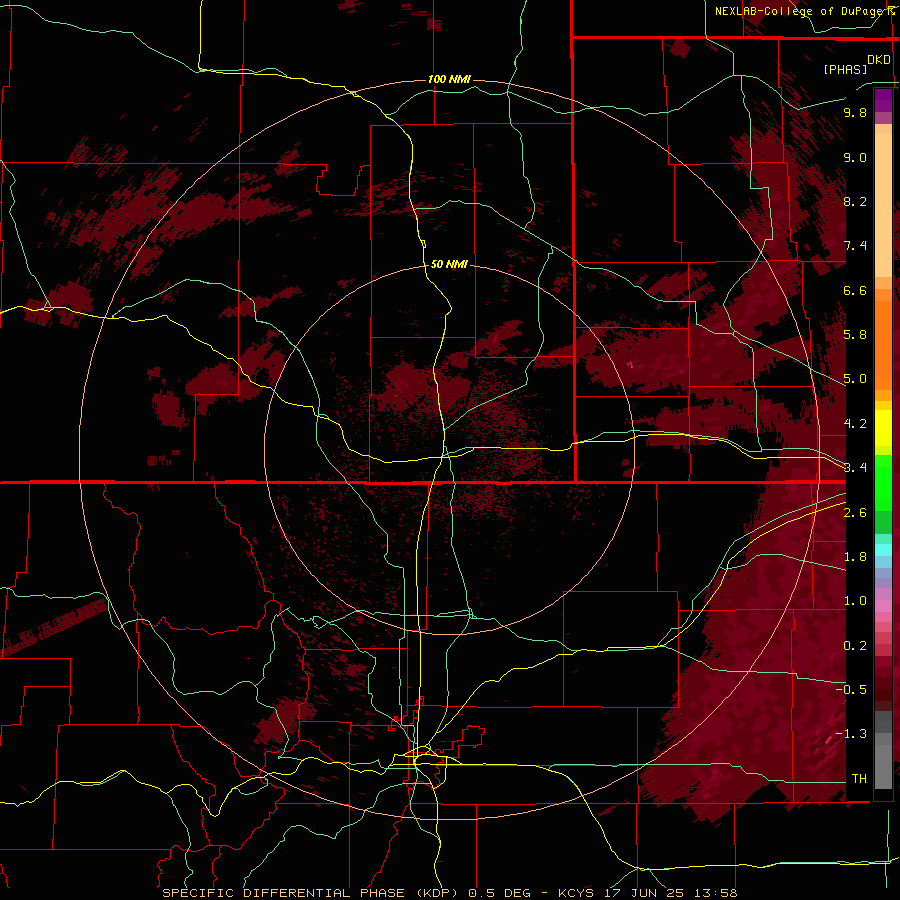Click the -1.3 value on color scale

tap(852, 734)
